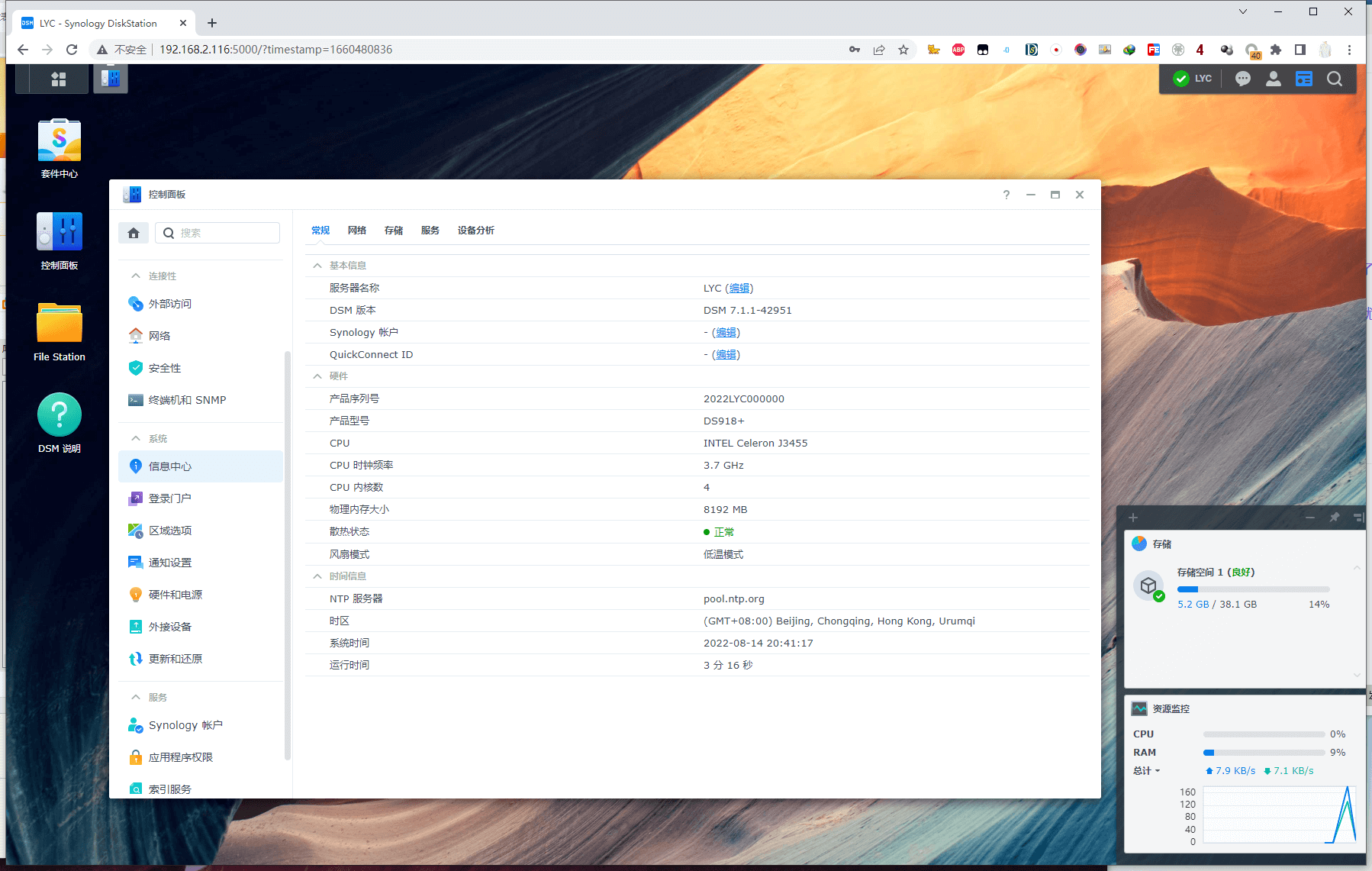Open the DSM 说明 help shortcut
Image resolution: width=1372 pixels, height=871 pixels.
[60, 424]
